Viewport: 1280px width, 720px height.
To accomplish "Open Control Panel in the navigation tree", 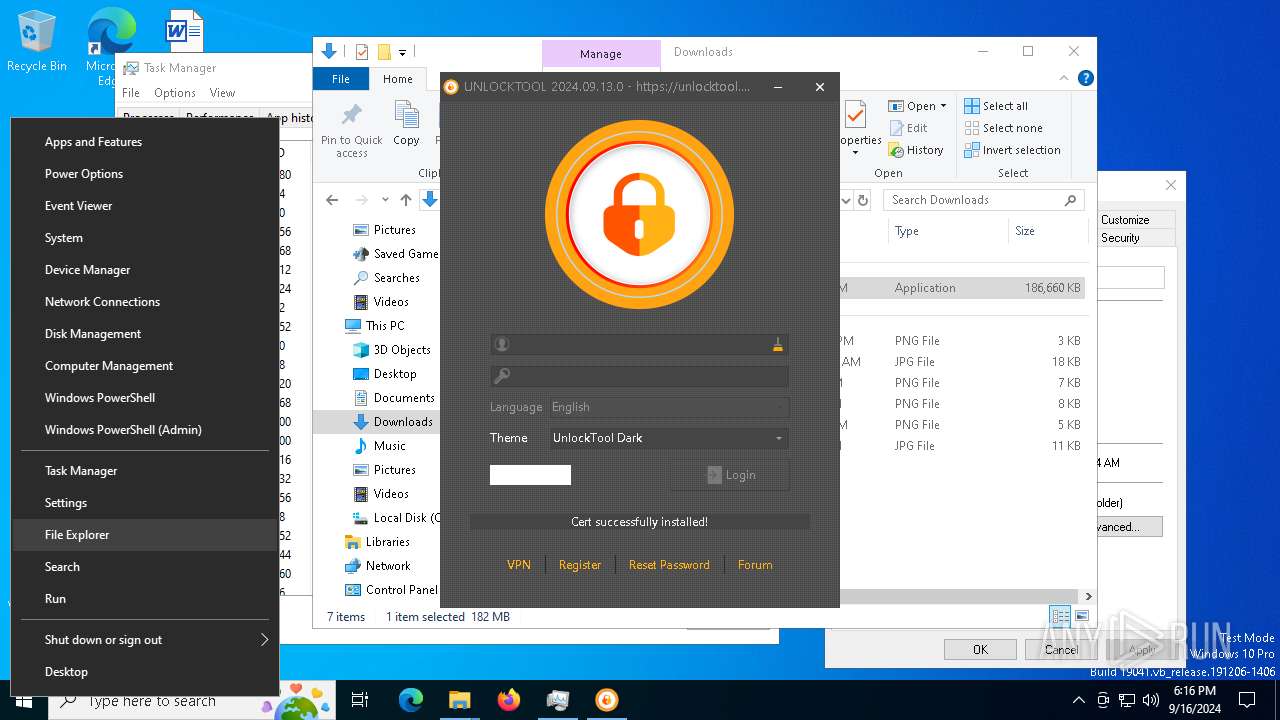I will 401,590.
